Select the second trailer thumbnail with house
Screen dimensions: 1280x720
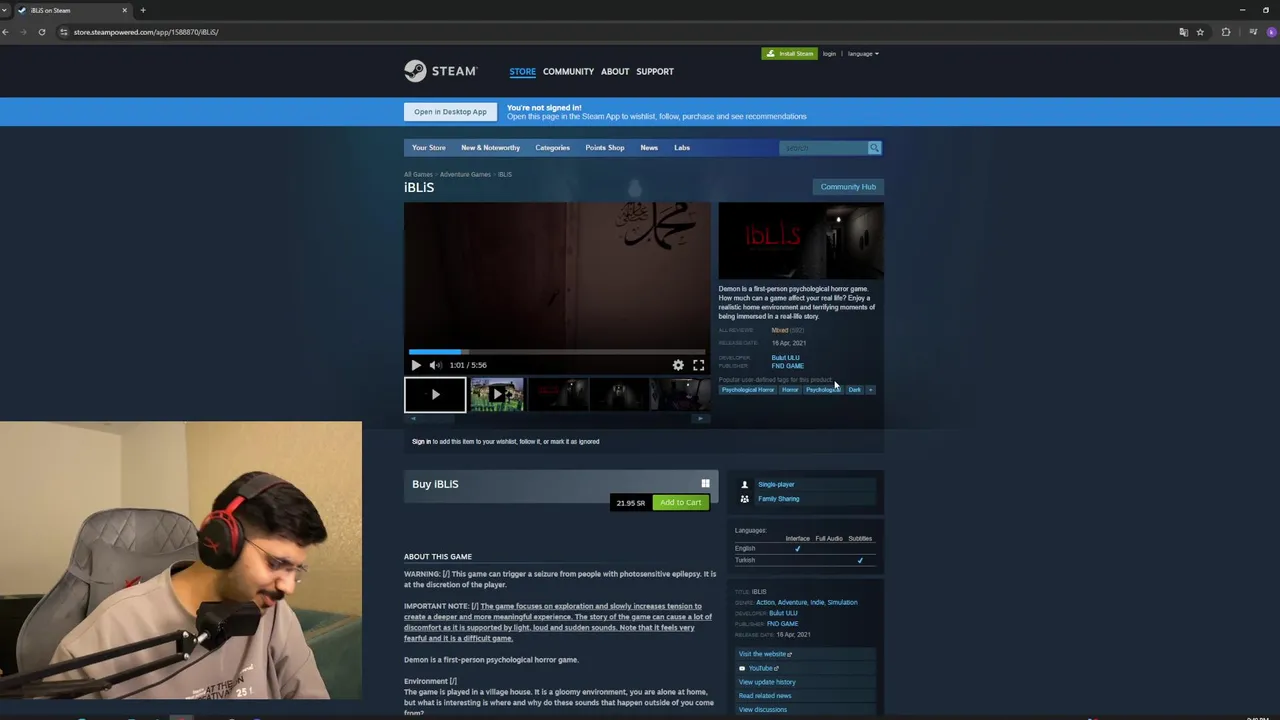(x=497, y=394)
